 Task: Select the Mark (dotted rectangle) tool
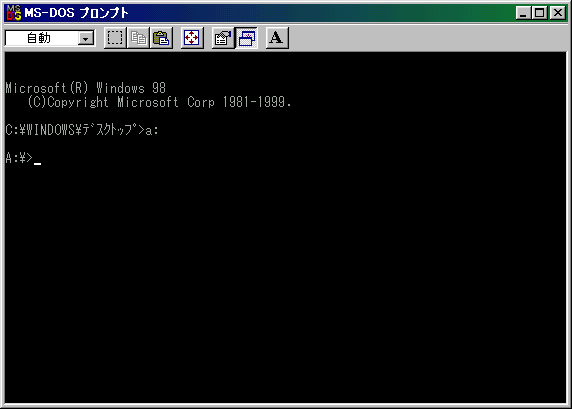pyautogui.click(x=115, y=38)
